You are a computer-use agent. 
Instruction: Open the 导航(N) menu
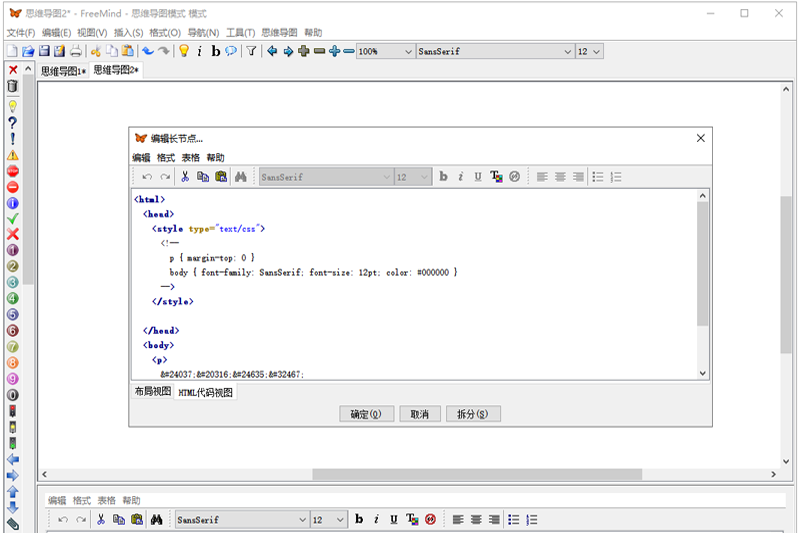click(x=203, y=33)
